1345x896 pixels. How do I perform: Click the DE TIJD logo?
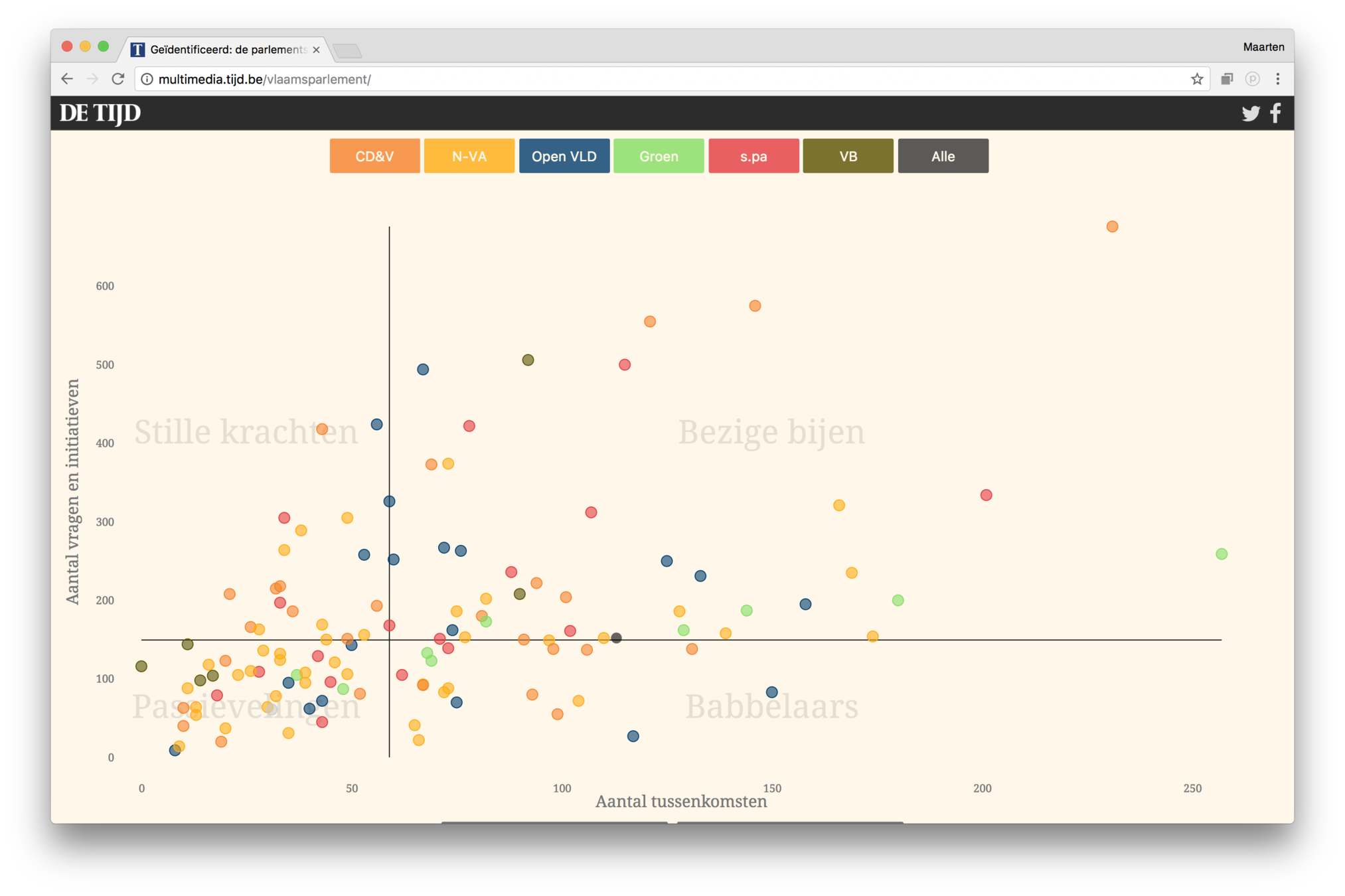100,113
